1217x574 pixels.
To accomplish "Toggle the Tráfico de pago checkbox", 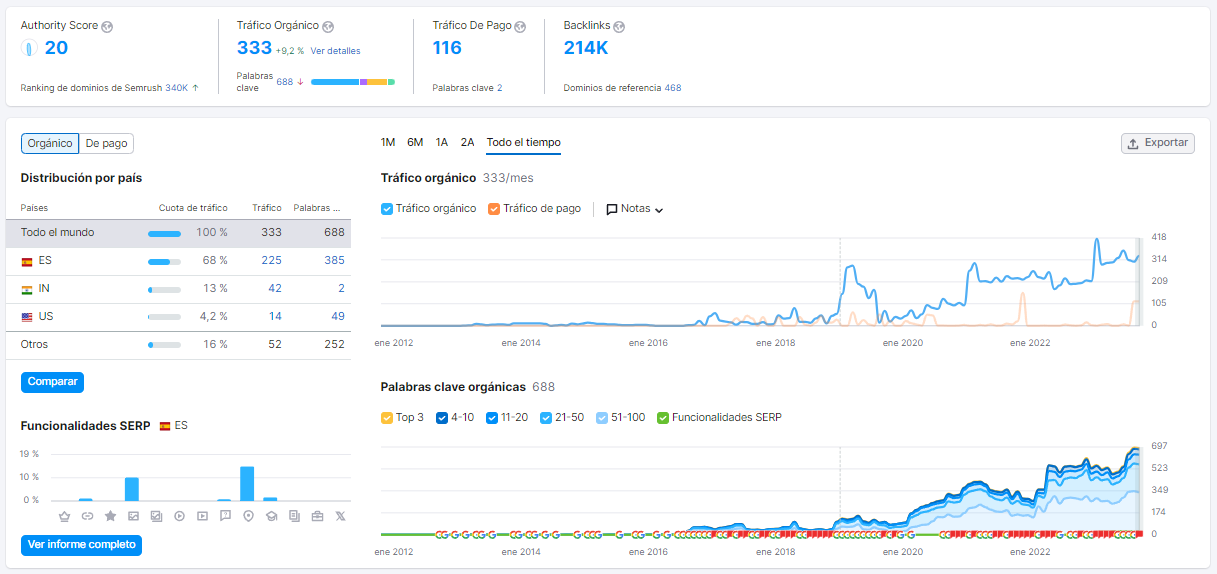I will [x=494, y=209].
